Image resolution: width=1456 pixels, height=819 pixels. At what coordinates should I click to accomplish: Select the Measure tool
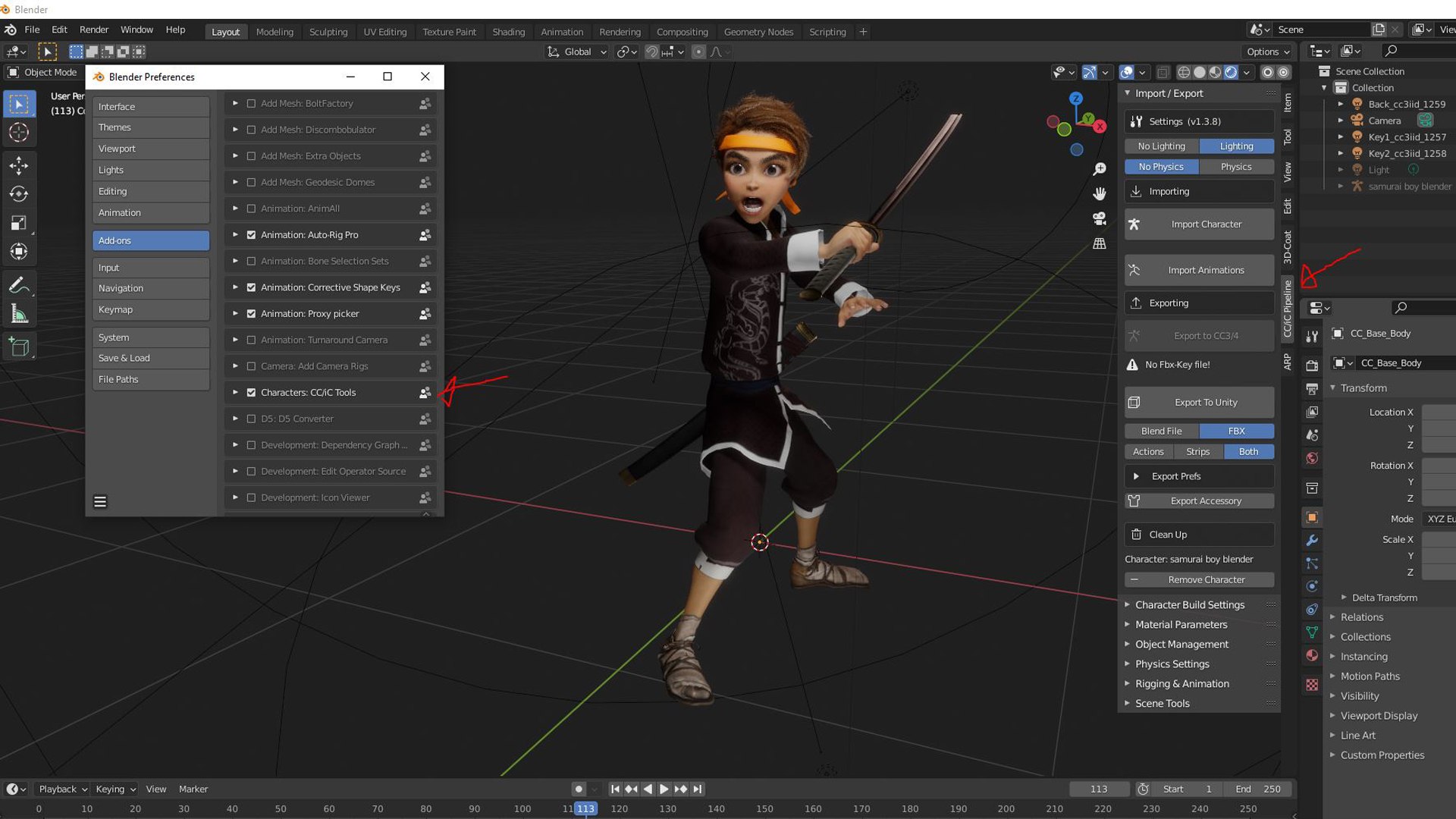pyautogui.click(x=19, y=314)
